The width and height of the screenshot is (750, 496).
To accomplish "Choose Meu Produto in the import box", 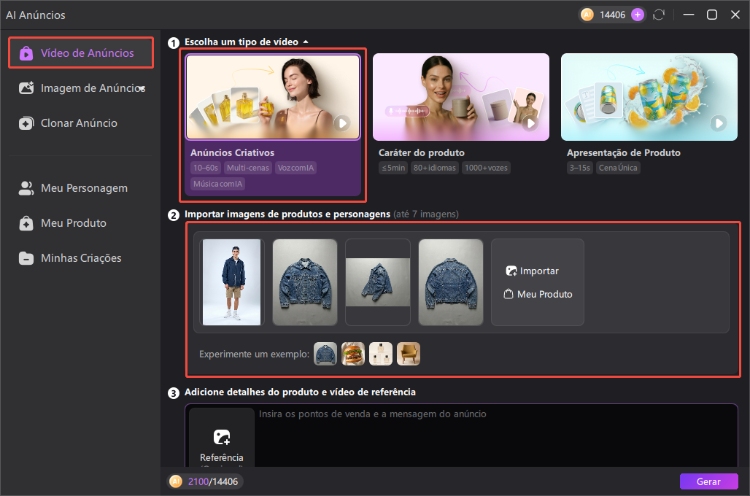I will (538, 294).
